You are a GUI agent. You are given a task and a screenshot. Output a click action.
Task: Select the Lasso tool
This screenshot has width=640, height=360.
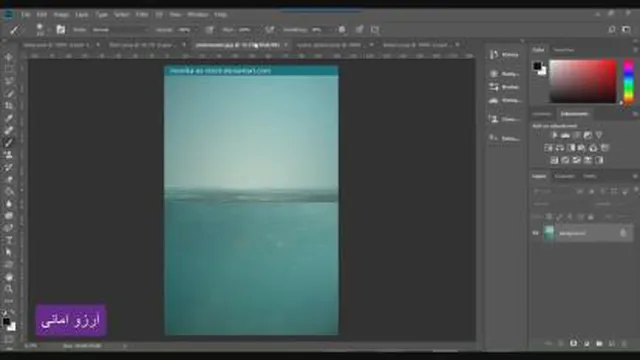point(9,81)
